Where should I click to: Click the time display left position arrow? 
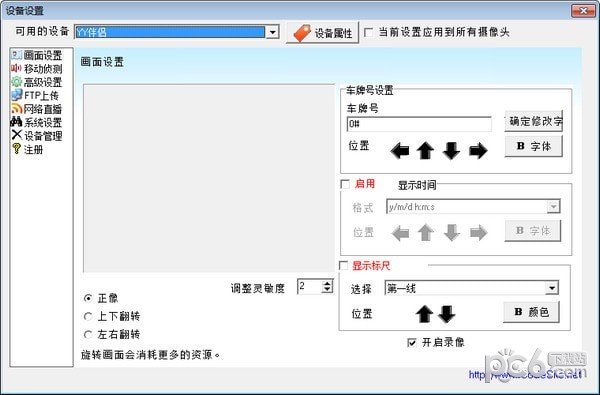401,233
